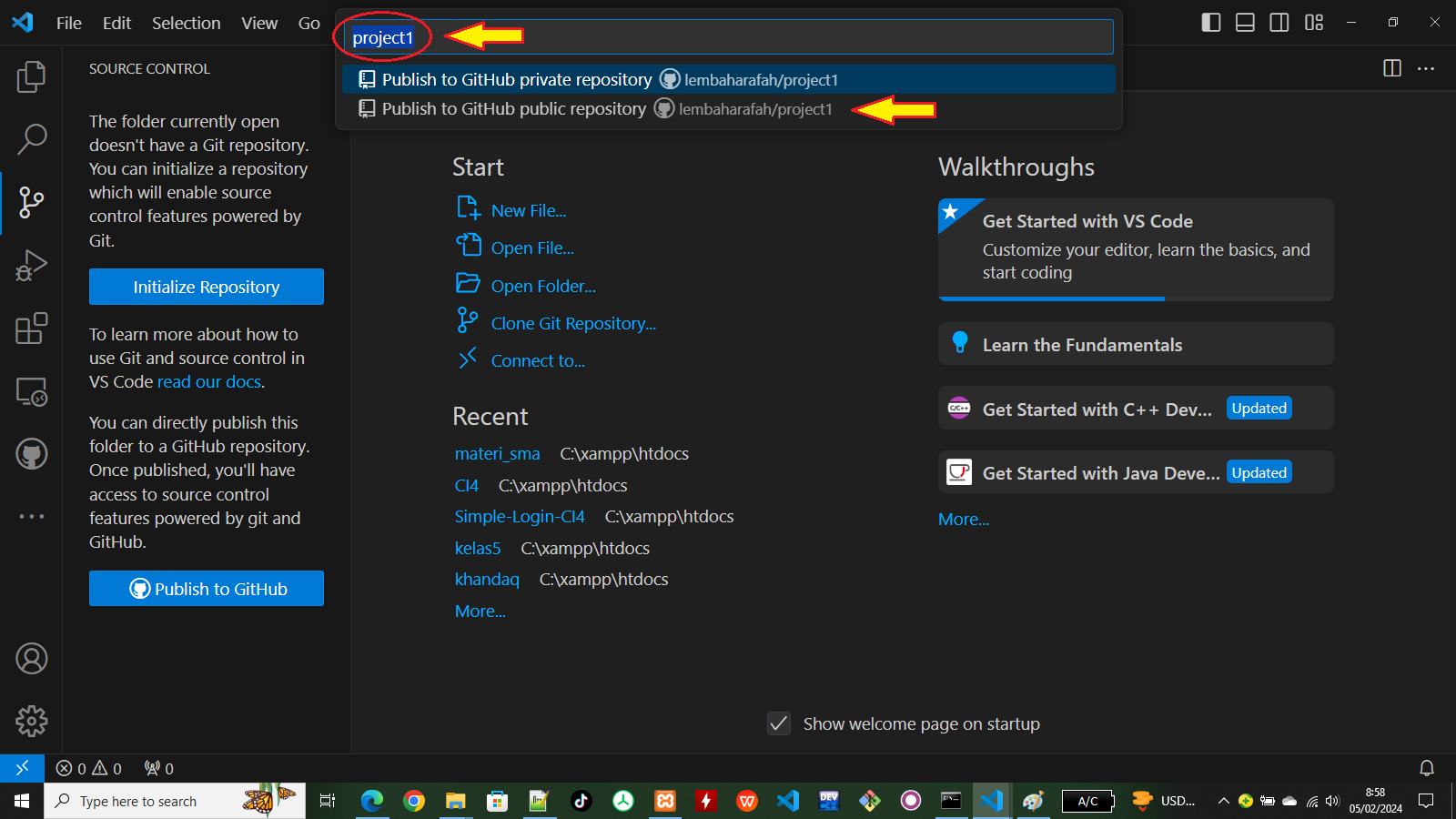Click Open File... link
Image resolution: width=1456 pixels, height=819 pixels.
click(532, 248)
